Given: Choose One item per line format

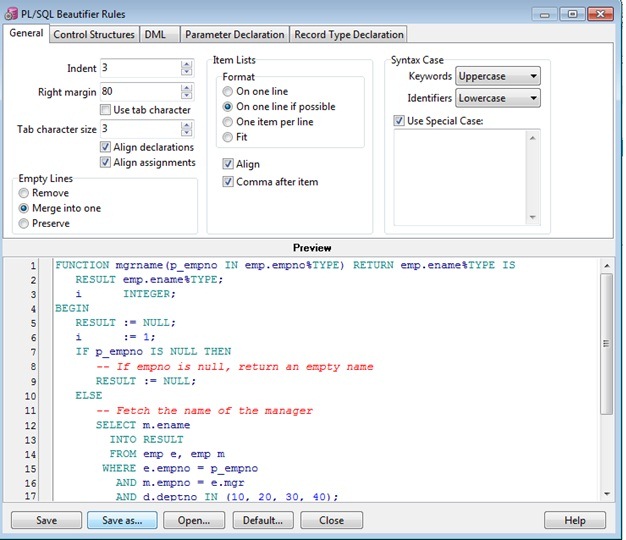Looking at the screenshot, I should 228,121.
